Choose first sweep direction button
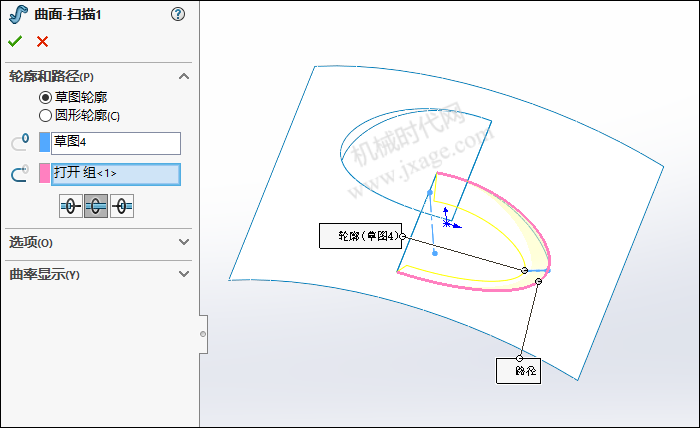The height and width of the screenshot is (428, 700). 71,206
